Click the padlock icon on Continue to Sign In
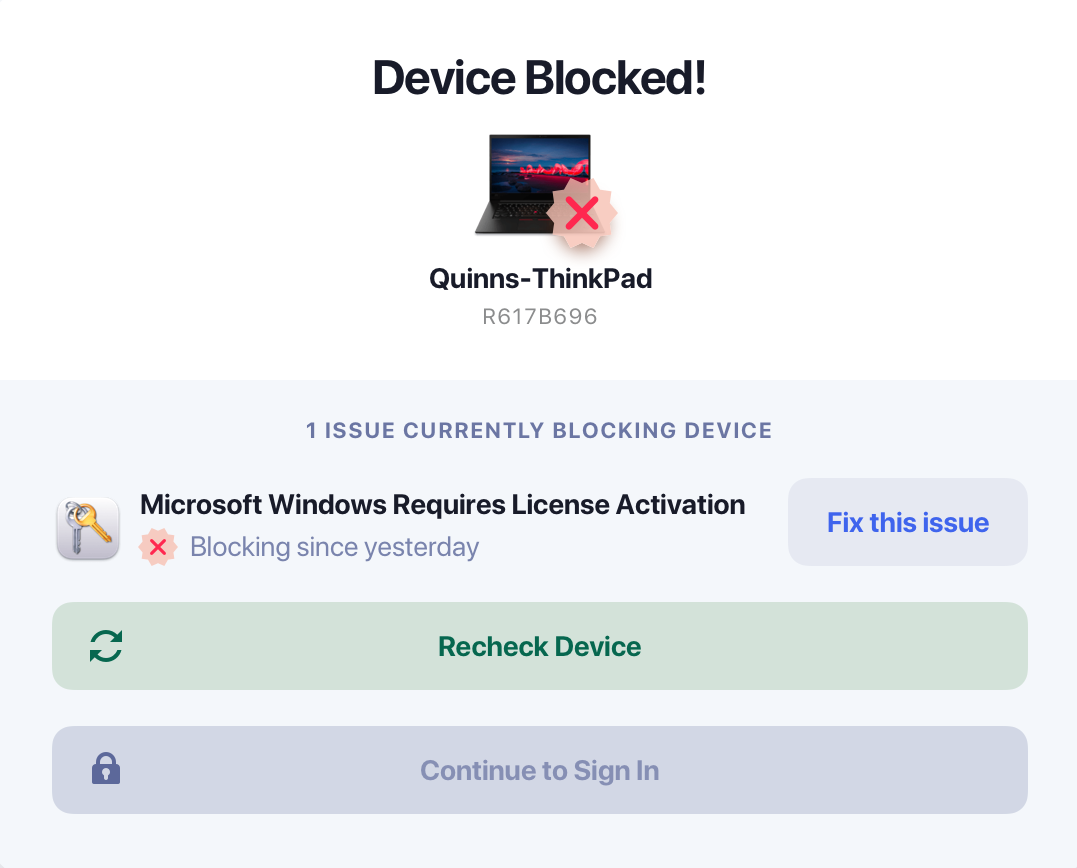The image size is (1077, 868). (106, 770)
